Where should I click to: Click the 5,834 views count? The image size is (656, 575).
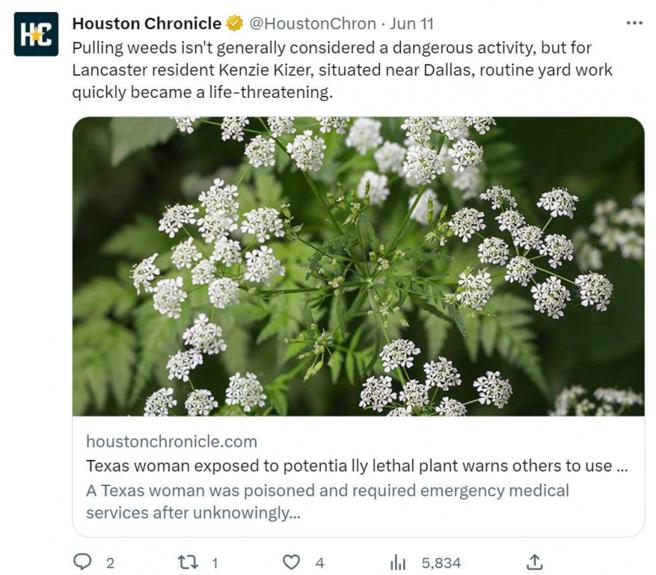pos(441,563)
